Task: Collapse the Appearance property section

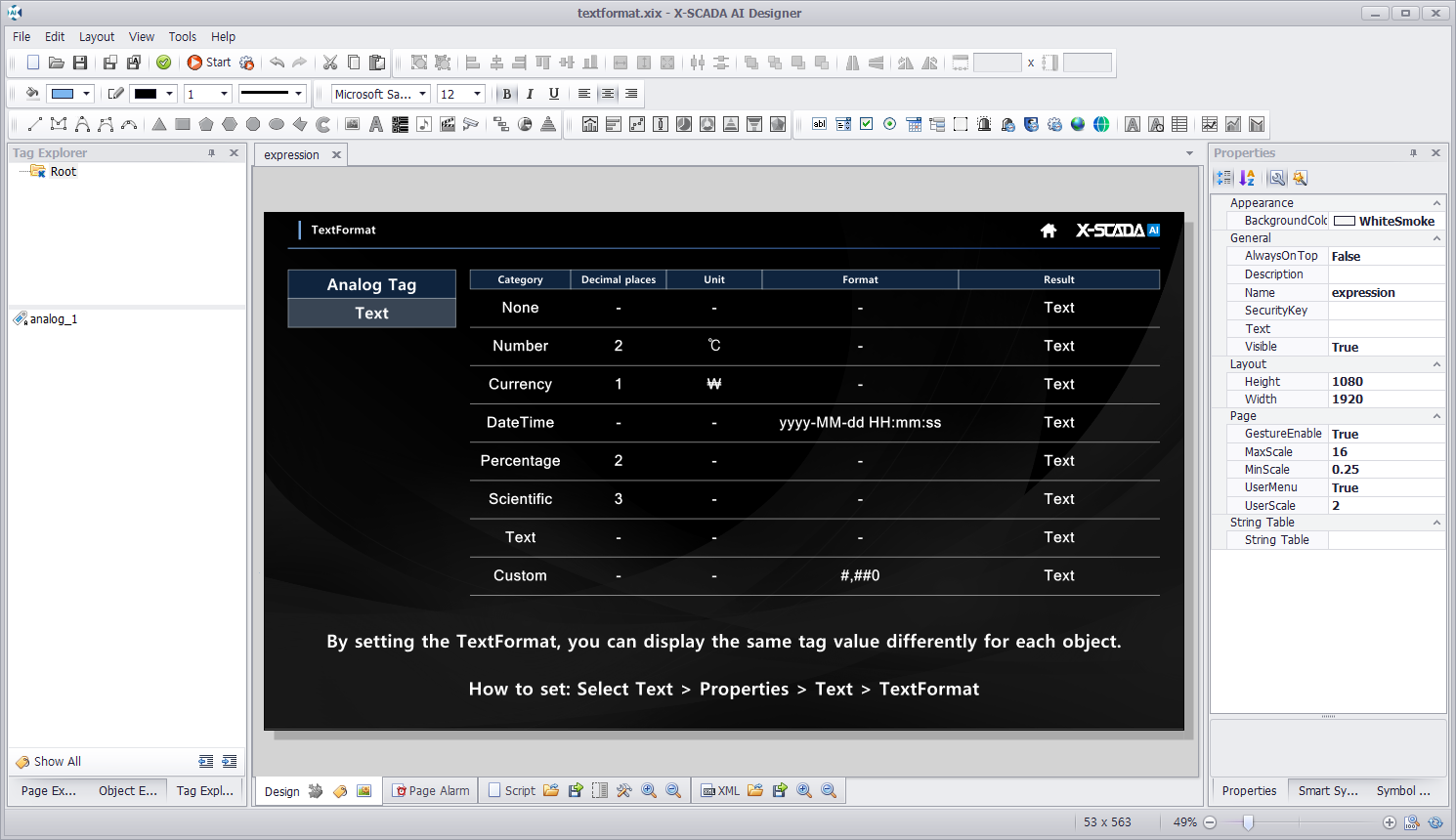Action: [x=1436, y=203]
